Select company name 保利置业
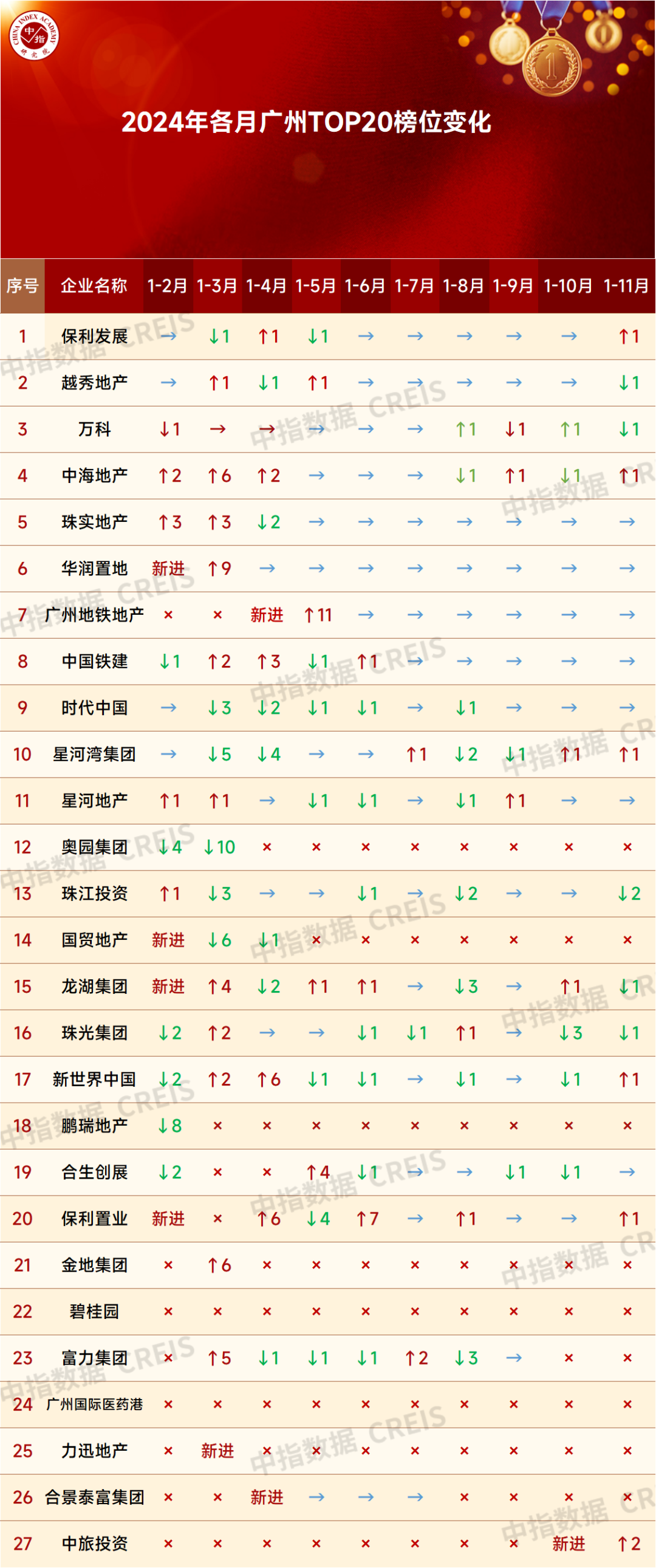 [x=94, y=1219]
